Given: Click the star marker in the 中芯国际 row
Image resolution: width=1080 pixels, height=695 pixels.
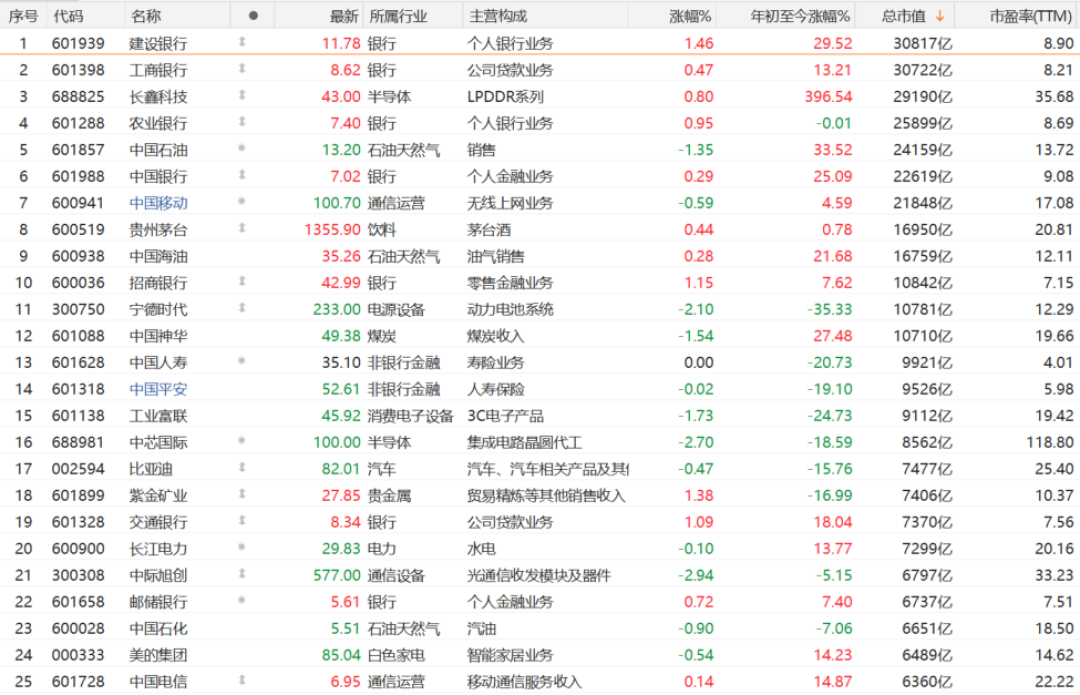Looking at the screenshot, I should (x=242, y=442).
